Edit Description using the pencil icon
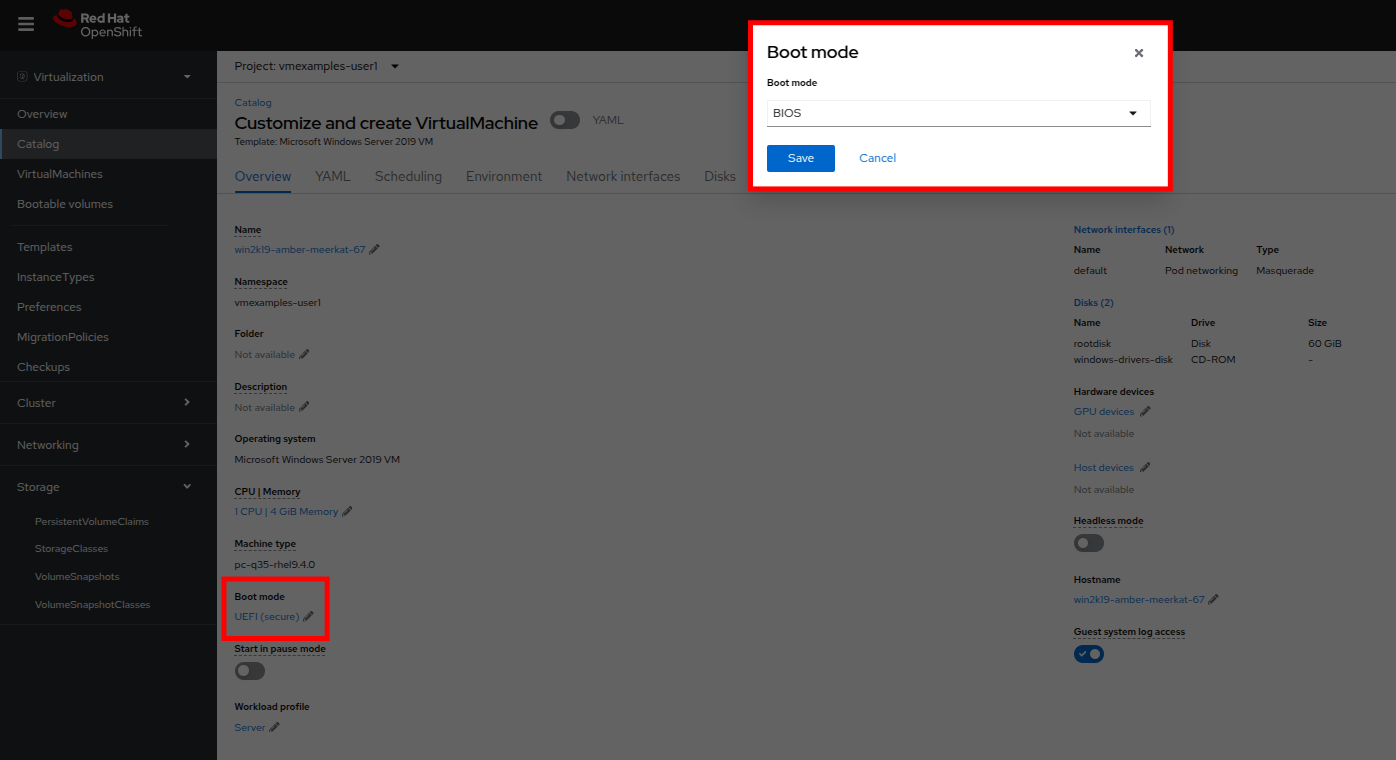1396x760 pixels. pos(304,407)
